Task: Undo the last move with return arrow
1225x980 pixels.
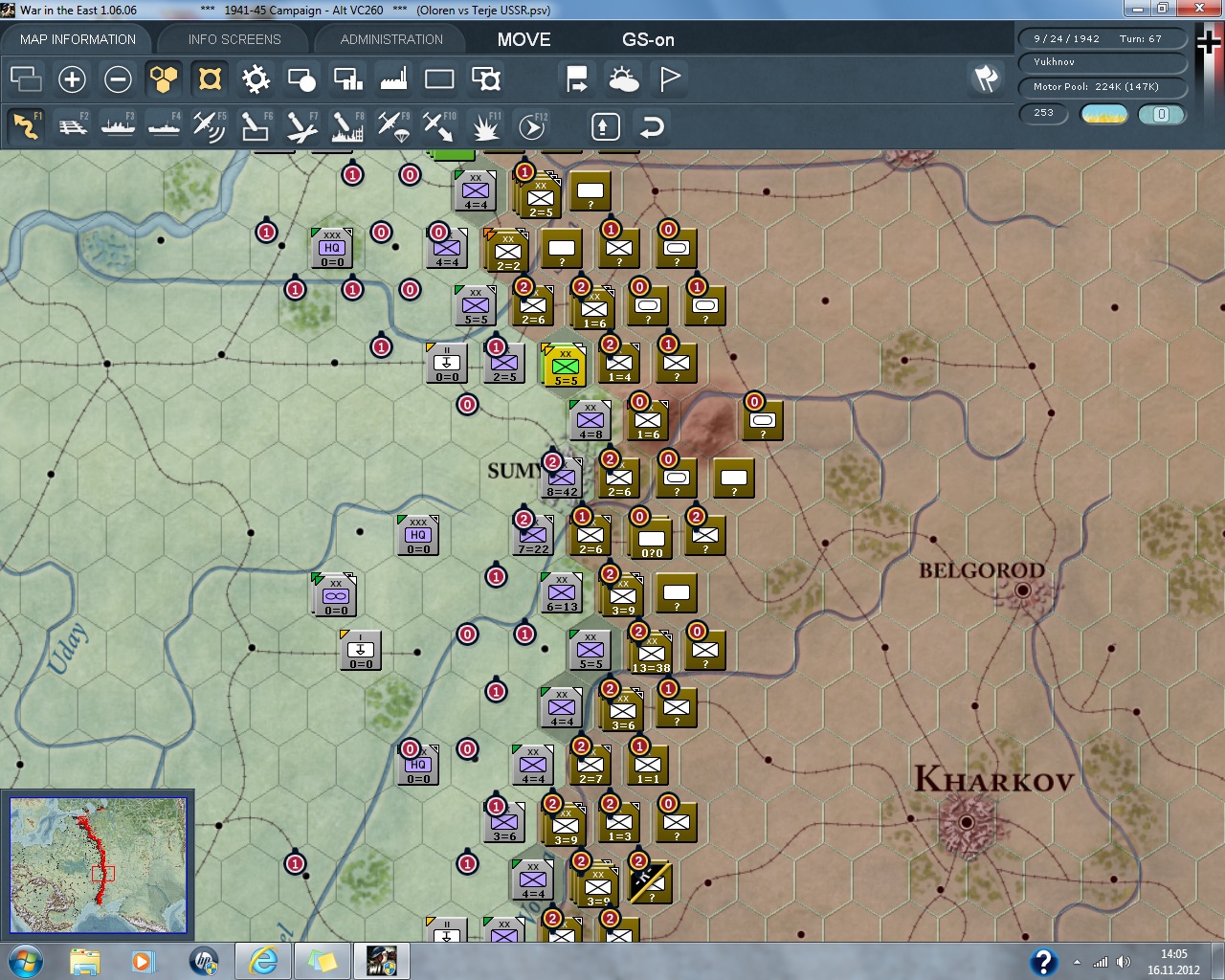Action: click(x=652, y=126)
